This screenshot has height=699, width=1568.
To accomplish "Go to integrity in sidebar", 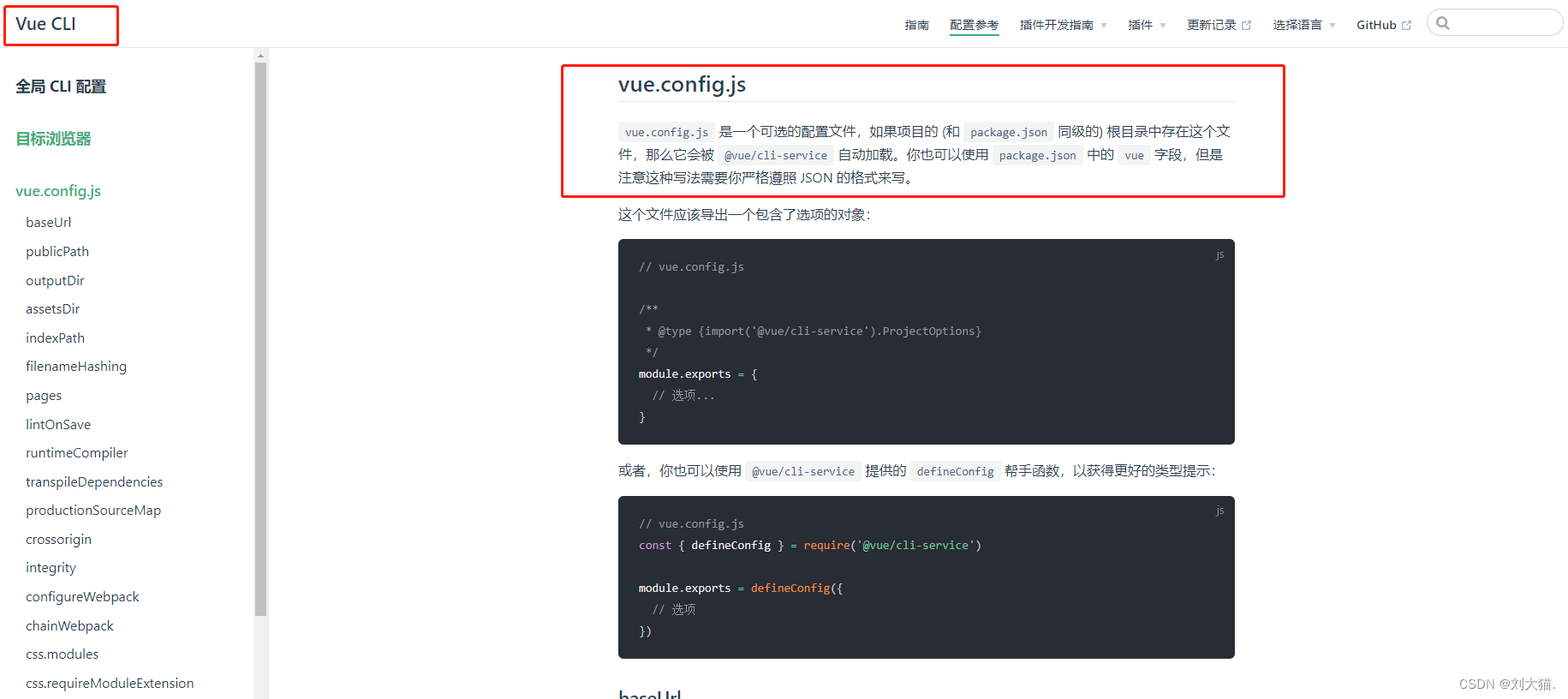I will [51, 567].
